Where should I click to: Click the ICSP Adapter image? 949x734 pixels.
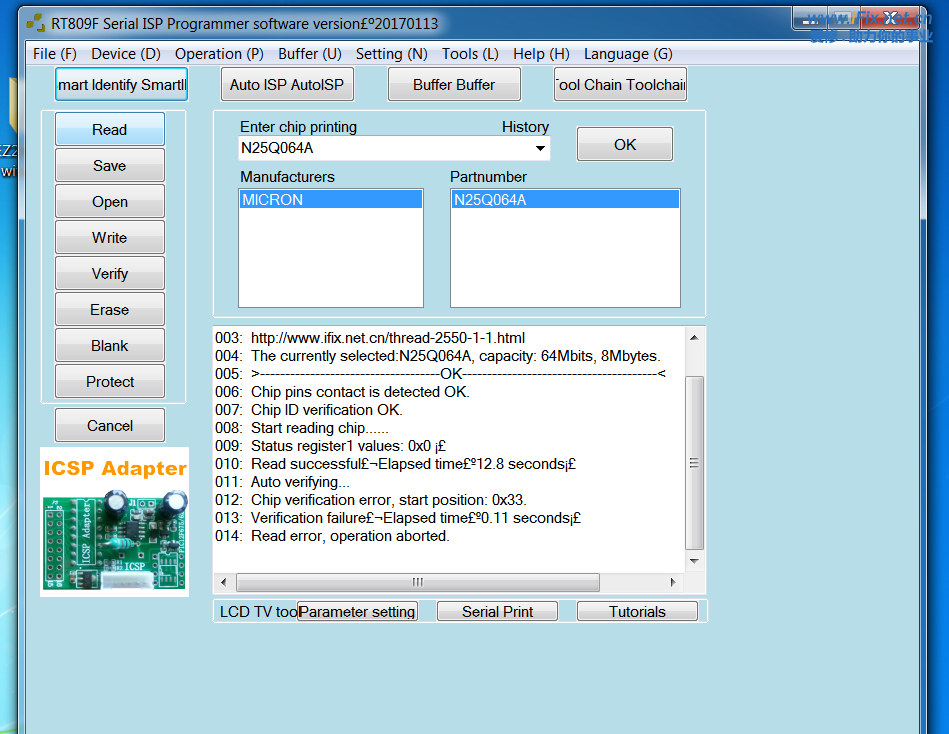point(114,522)
